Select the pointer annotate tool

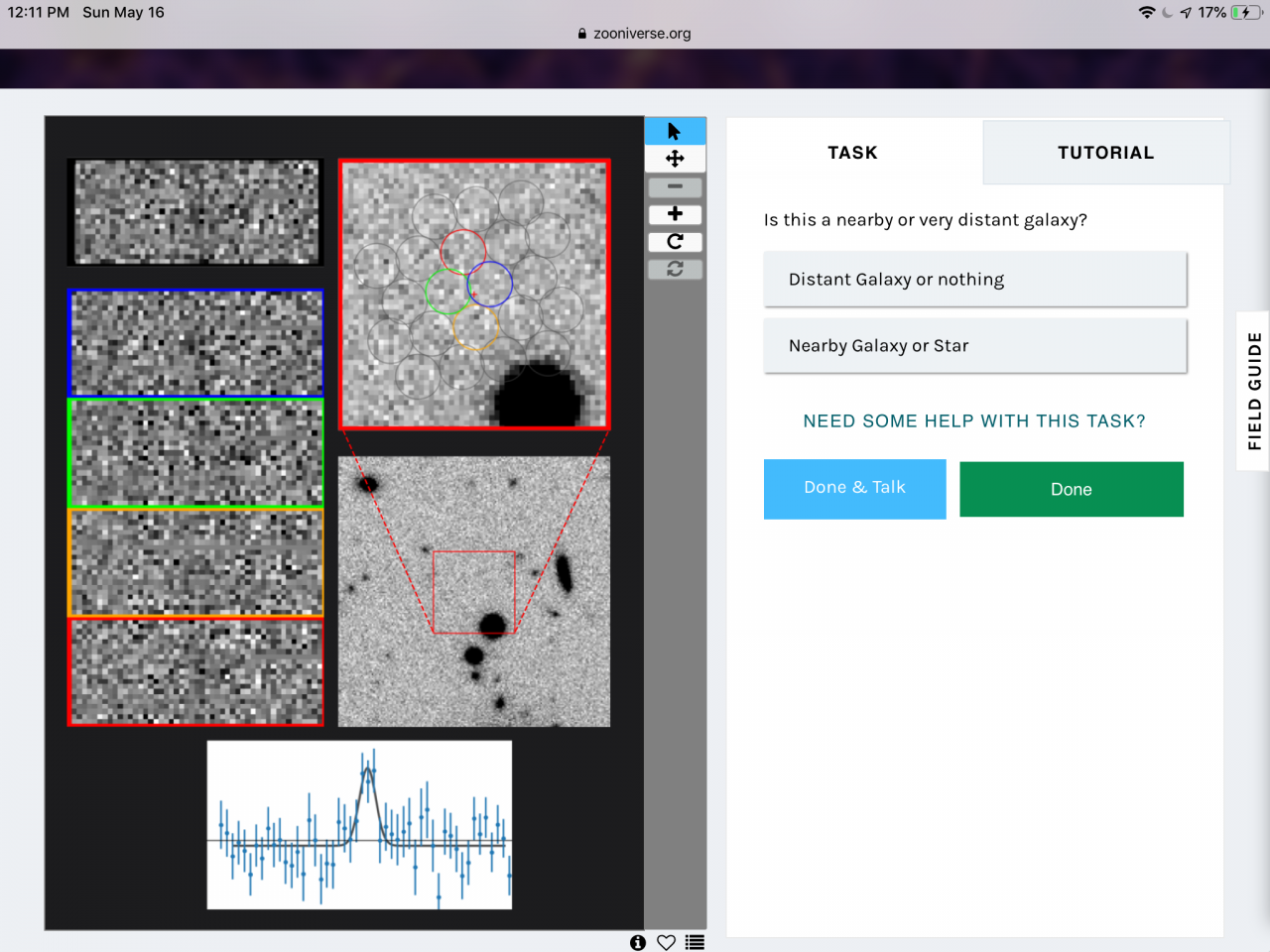click(x=675, y=131)
